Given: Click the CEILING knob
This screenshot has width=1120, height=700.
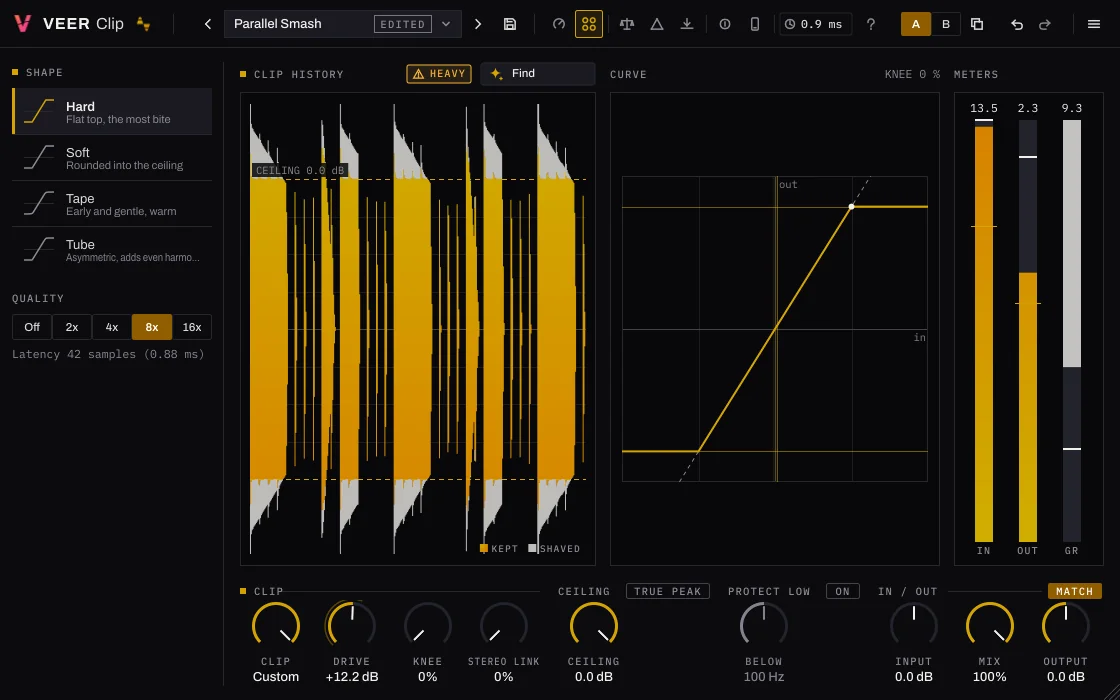Looking at the screenshot, I should click(x=594, y=626).
